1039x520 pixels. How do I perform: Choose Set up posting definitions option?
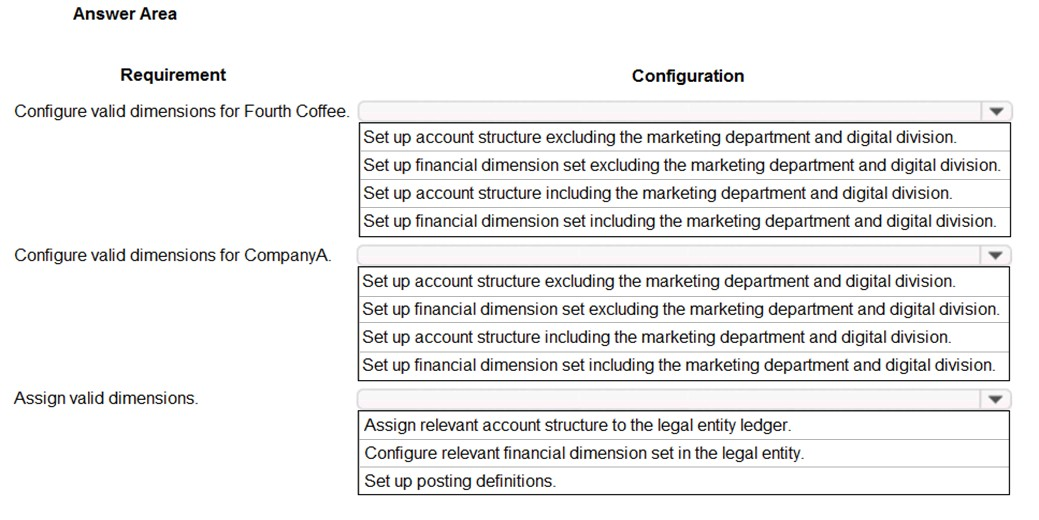pyautogui.click(x=684, y=481)
